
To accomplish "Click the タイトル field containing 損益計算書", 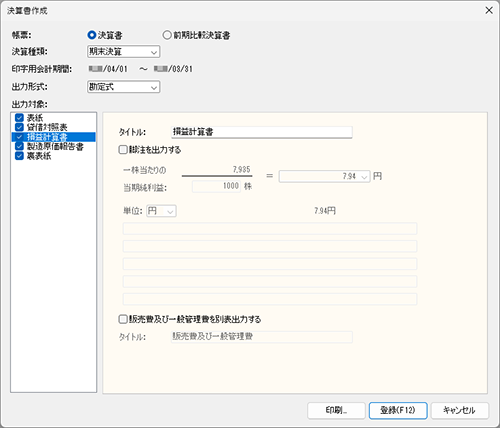I will [262, 132].
